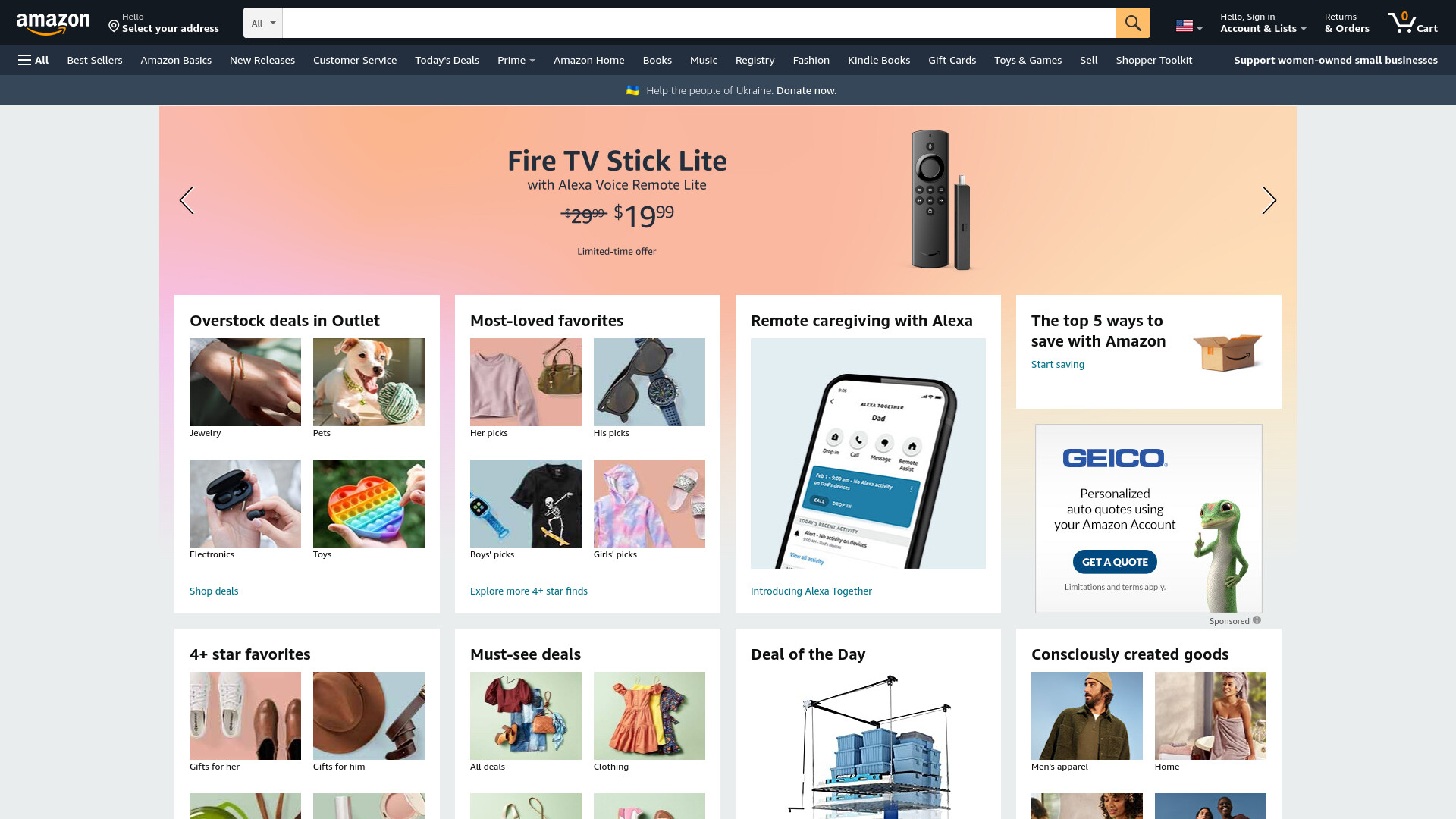Click the Amazon logo

pos(53,24)
